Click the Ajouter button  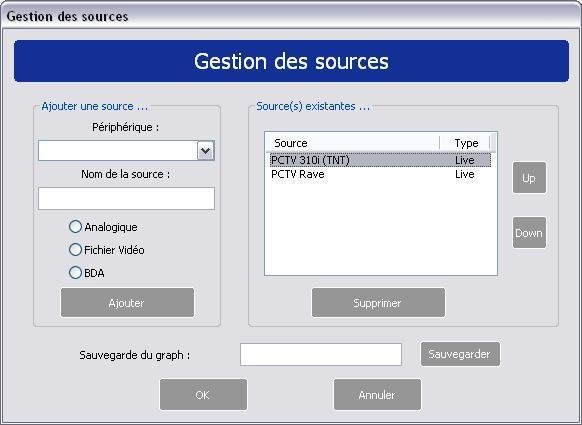[x=127, y=303]
